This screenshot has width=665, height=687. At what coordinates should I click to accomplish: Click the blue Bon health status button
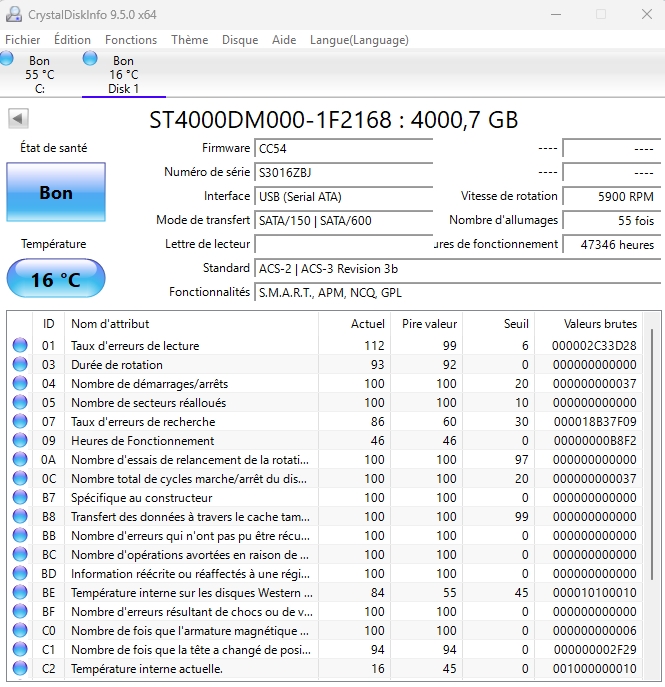(55, 192)
